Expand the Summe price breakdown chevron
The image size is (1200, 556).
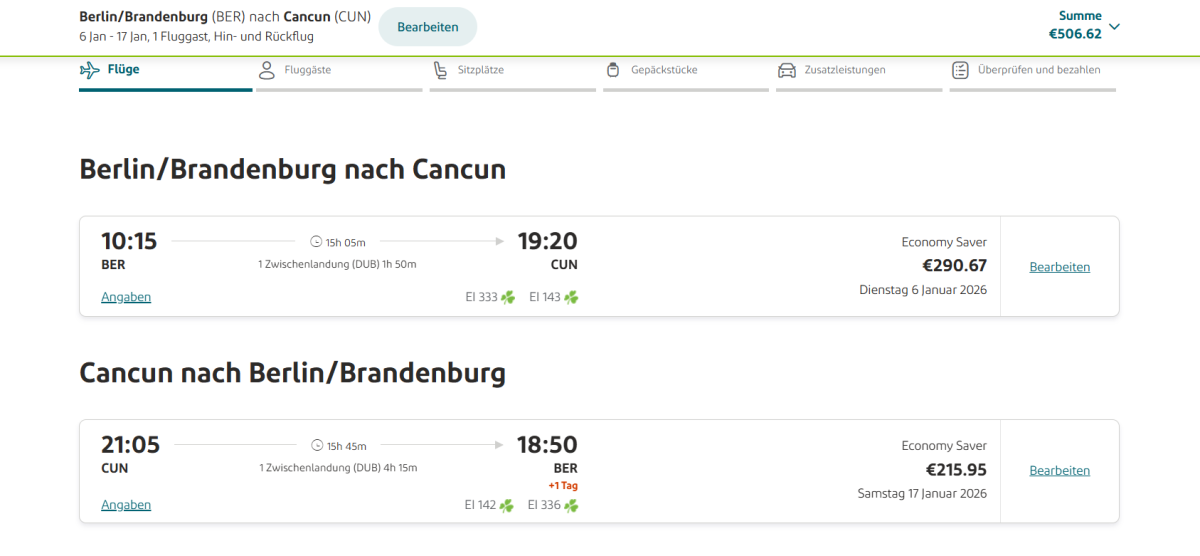(1115, 26)
